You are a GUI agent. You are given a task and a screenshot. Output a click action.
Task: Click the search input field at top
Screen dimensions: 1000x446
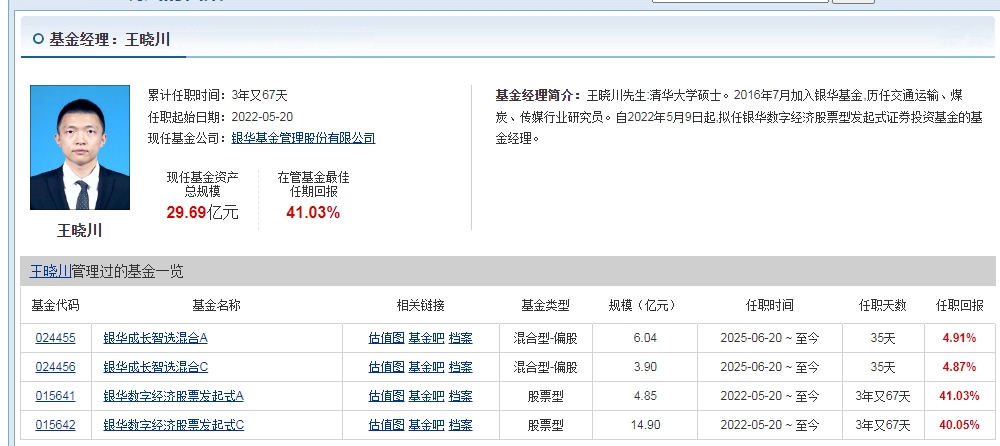tap(740, 1)
